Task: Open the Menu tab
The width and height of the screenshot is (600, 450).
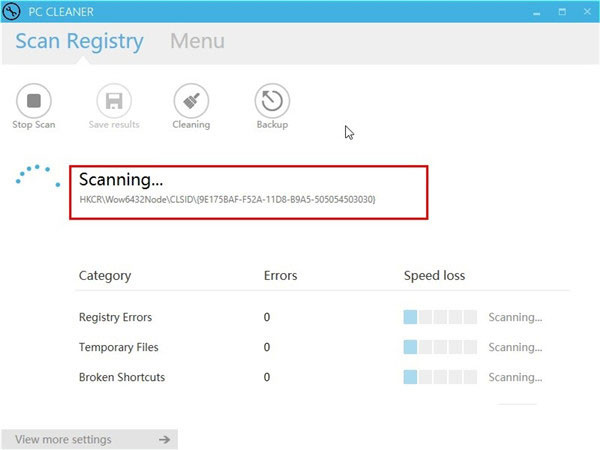Action: pos(197,42)
